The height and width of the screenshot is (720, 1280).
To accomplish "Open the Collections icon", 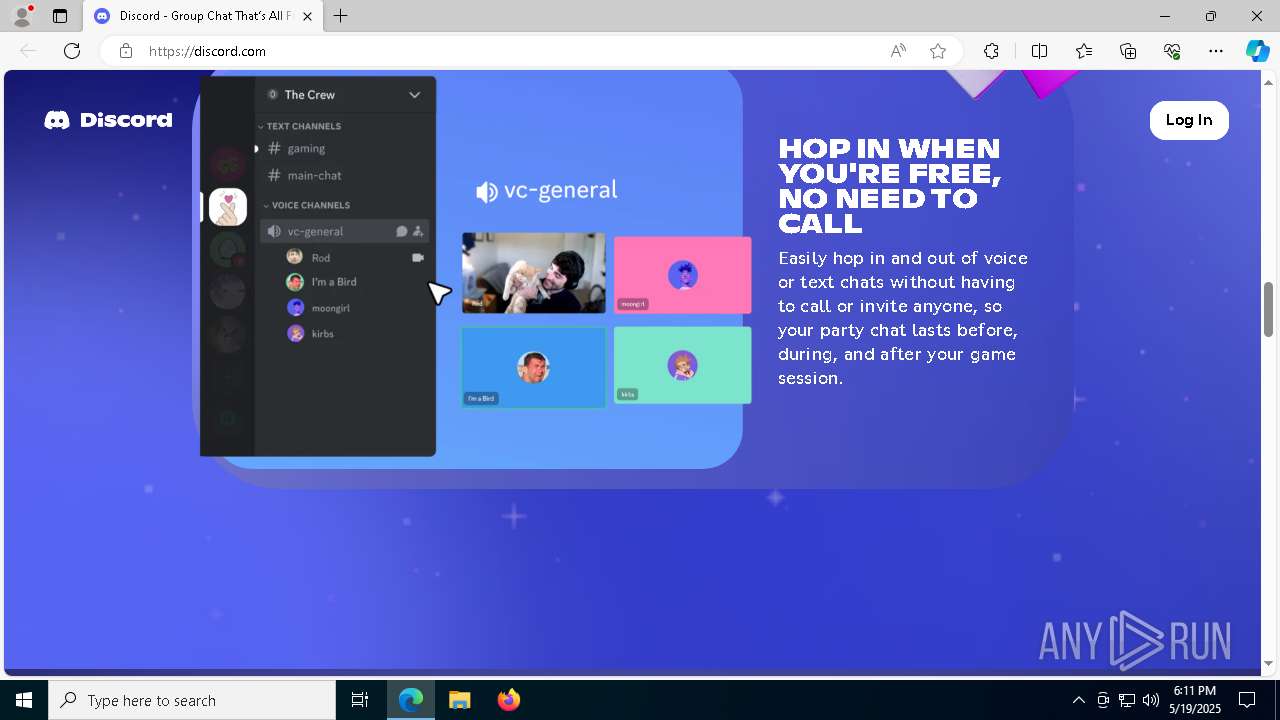I will [1128, 51].
